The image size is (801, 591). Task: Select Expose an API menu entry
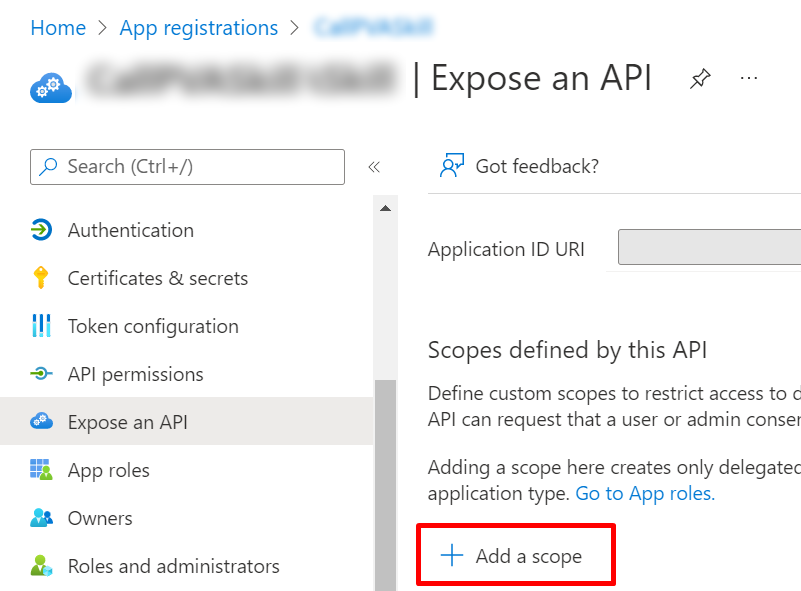[x=131, y=422]
